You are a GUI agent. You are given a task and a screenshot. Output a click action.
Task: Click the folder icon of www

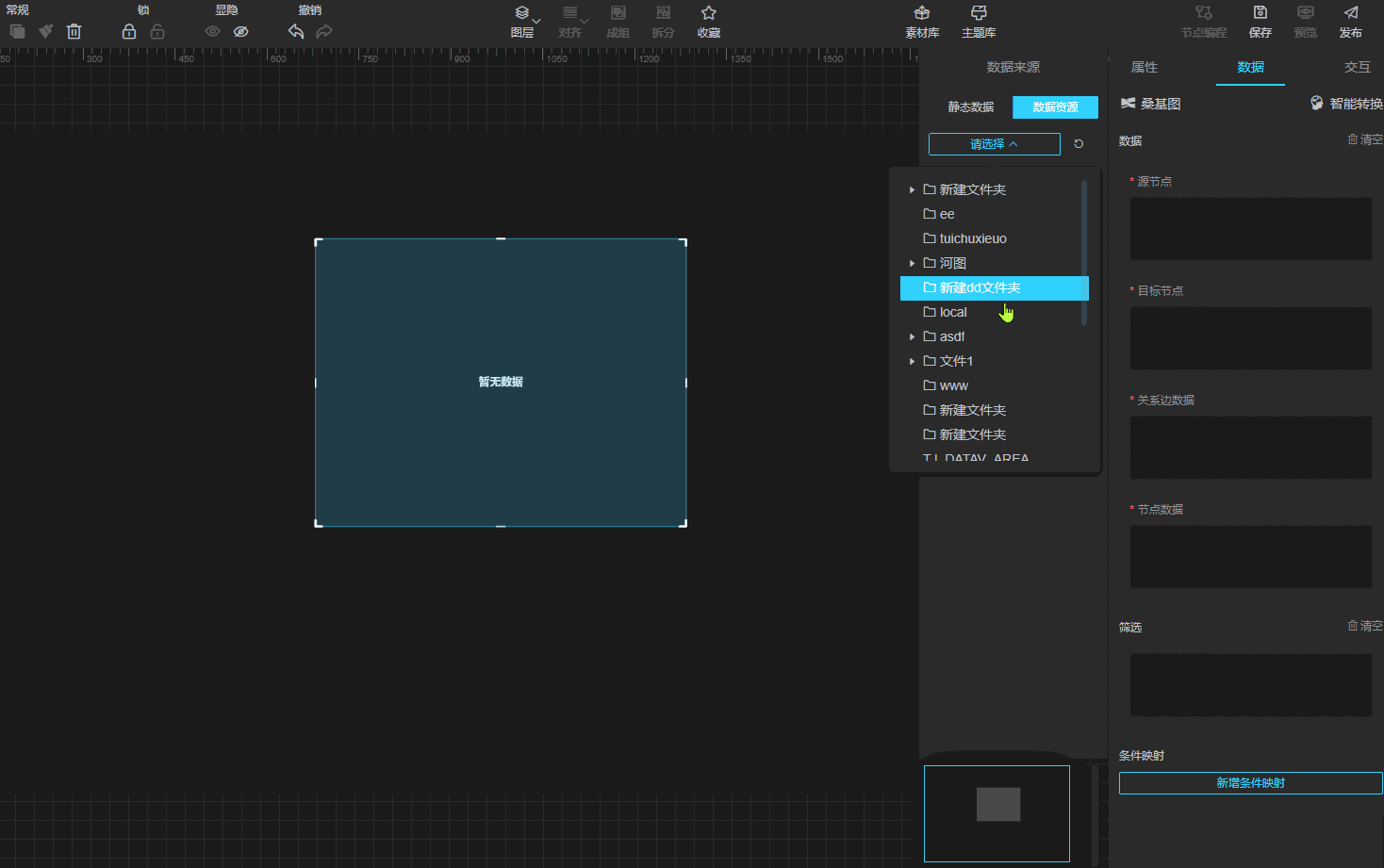930,385
